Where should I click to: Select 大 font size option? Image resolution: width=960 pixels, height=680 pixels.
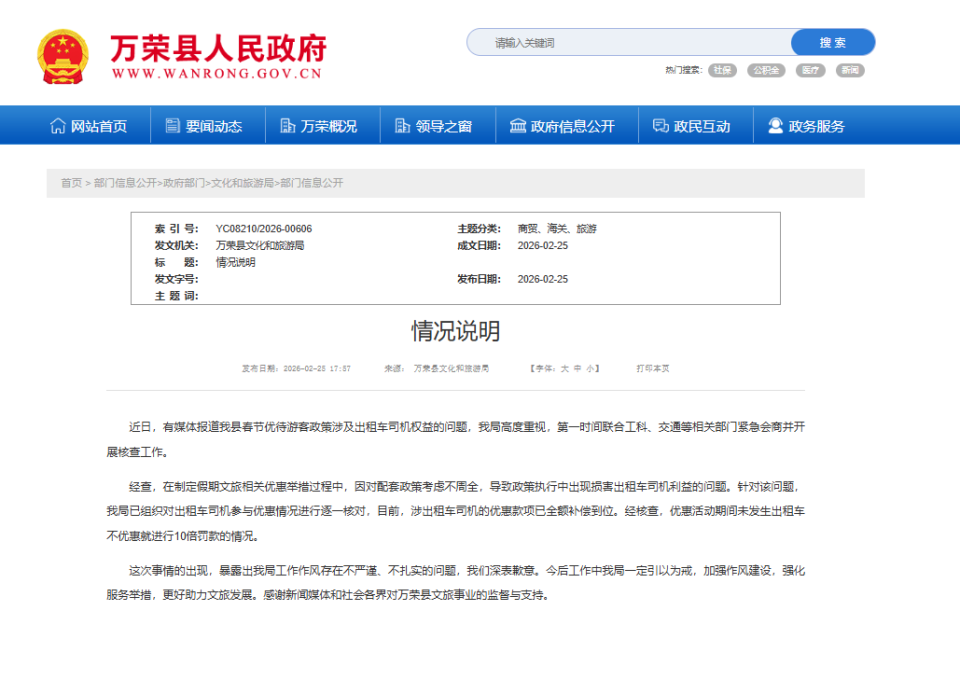coord(564,368)
